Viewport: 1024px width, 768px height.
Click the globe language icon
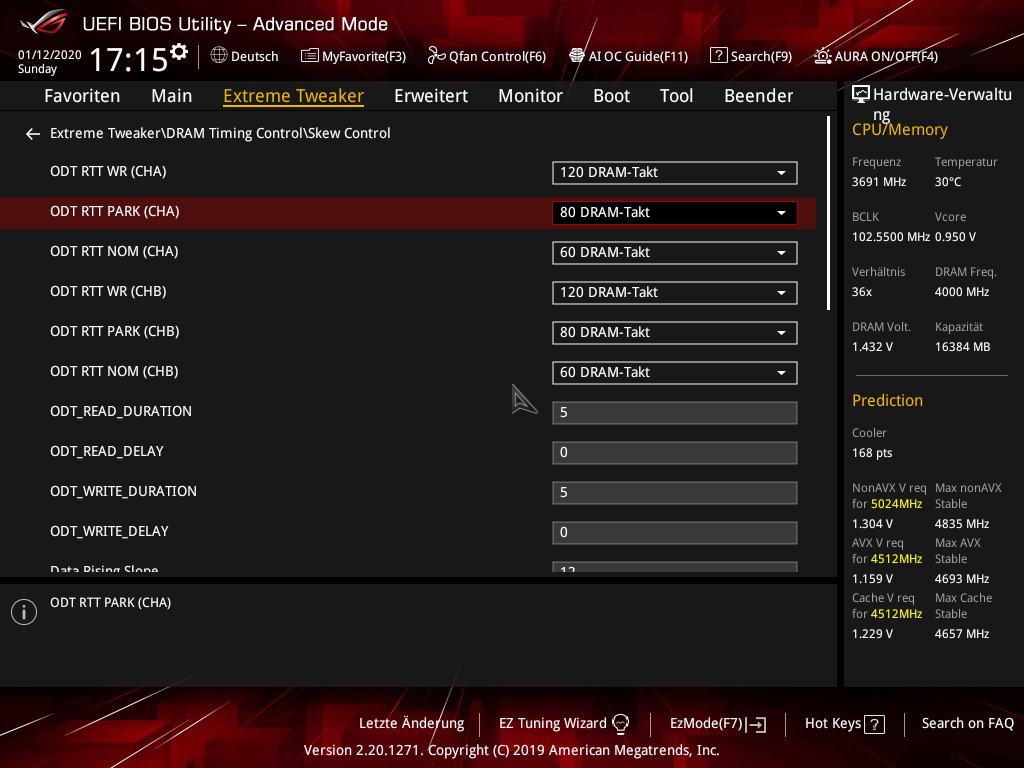coord(219,56)
